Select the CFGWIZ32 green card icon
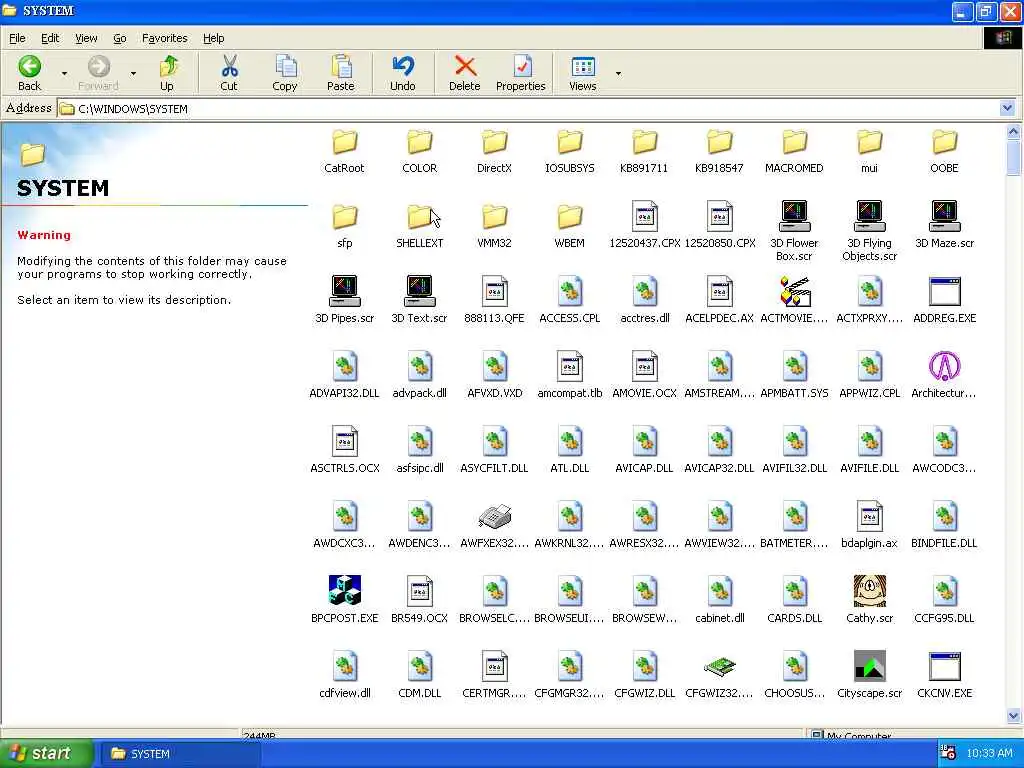 [x=720, y=667]
